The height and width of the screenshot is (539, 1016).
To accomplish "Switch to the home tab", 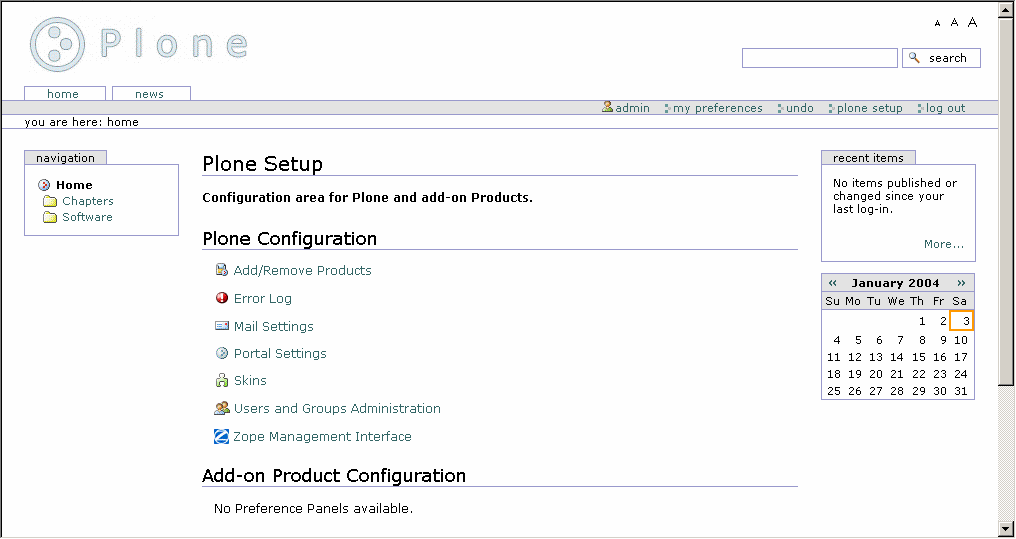I will coord(63,94).
